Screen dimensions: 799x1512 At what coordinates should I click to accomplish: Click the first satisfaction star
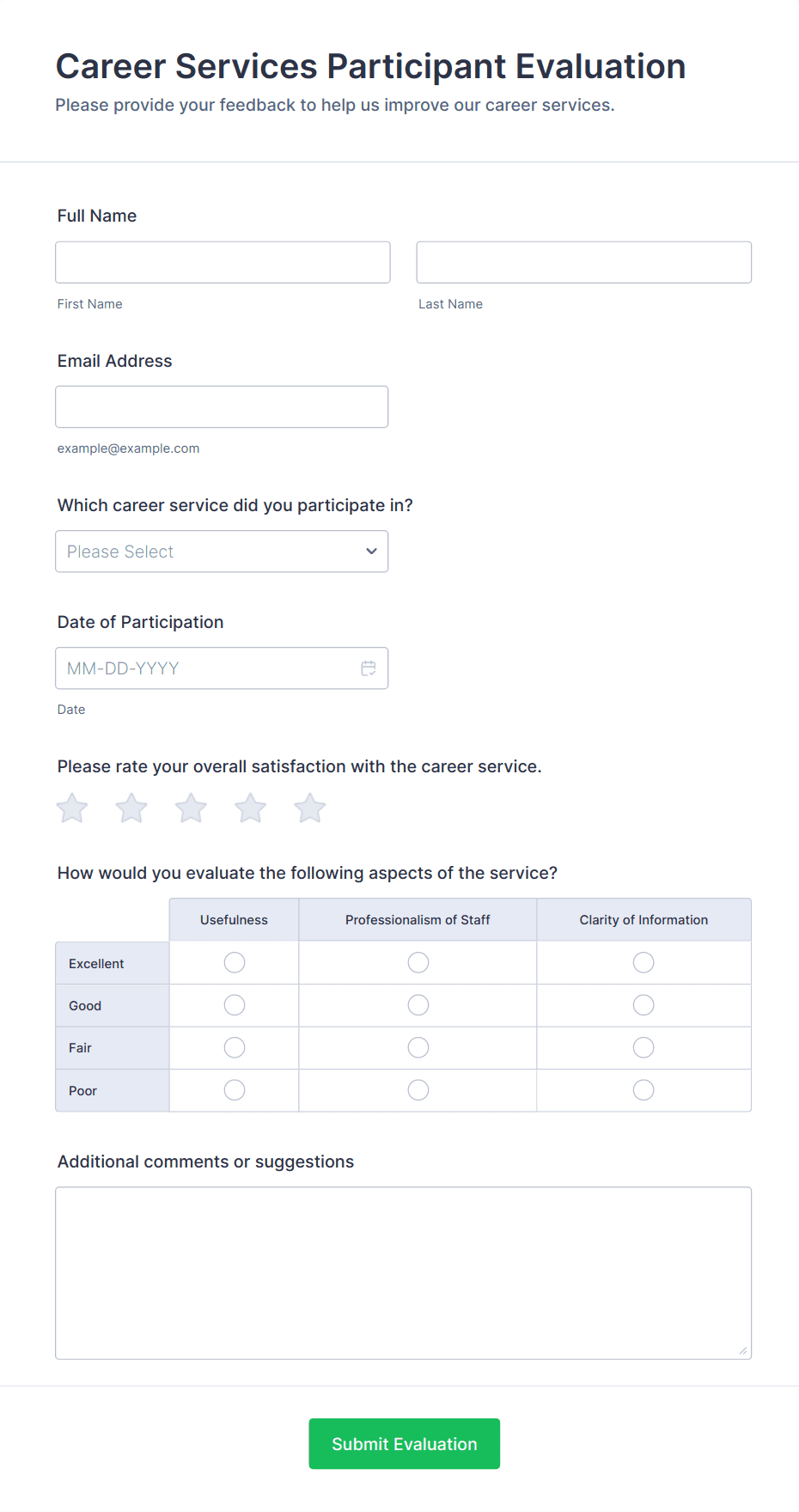click(71, 808)
